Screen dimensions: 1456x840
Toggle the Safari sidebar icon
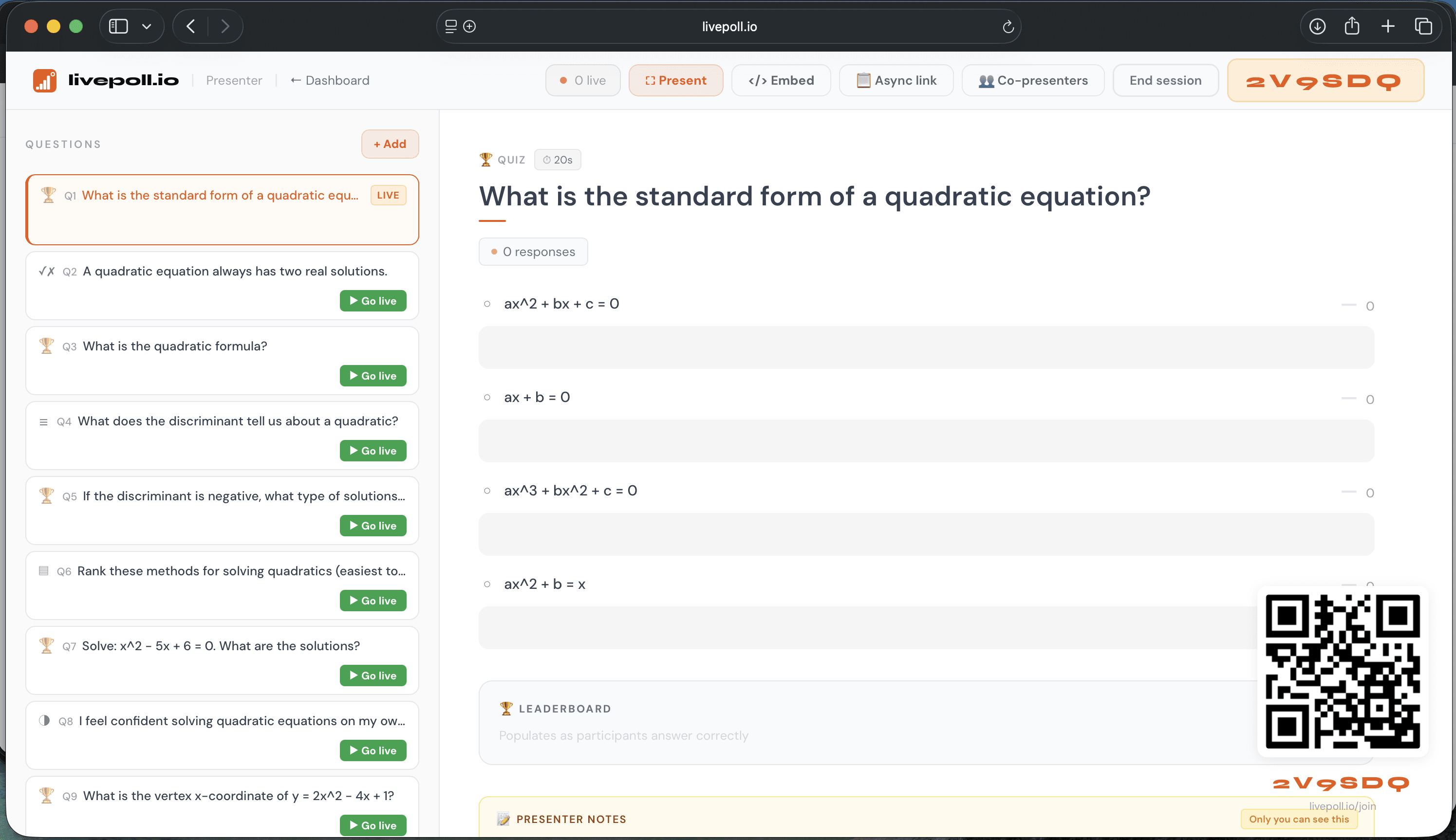118,27
